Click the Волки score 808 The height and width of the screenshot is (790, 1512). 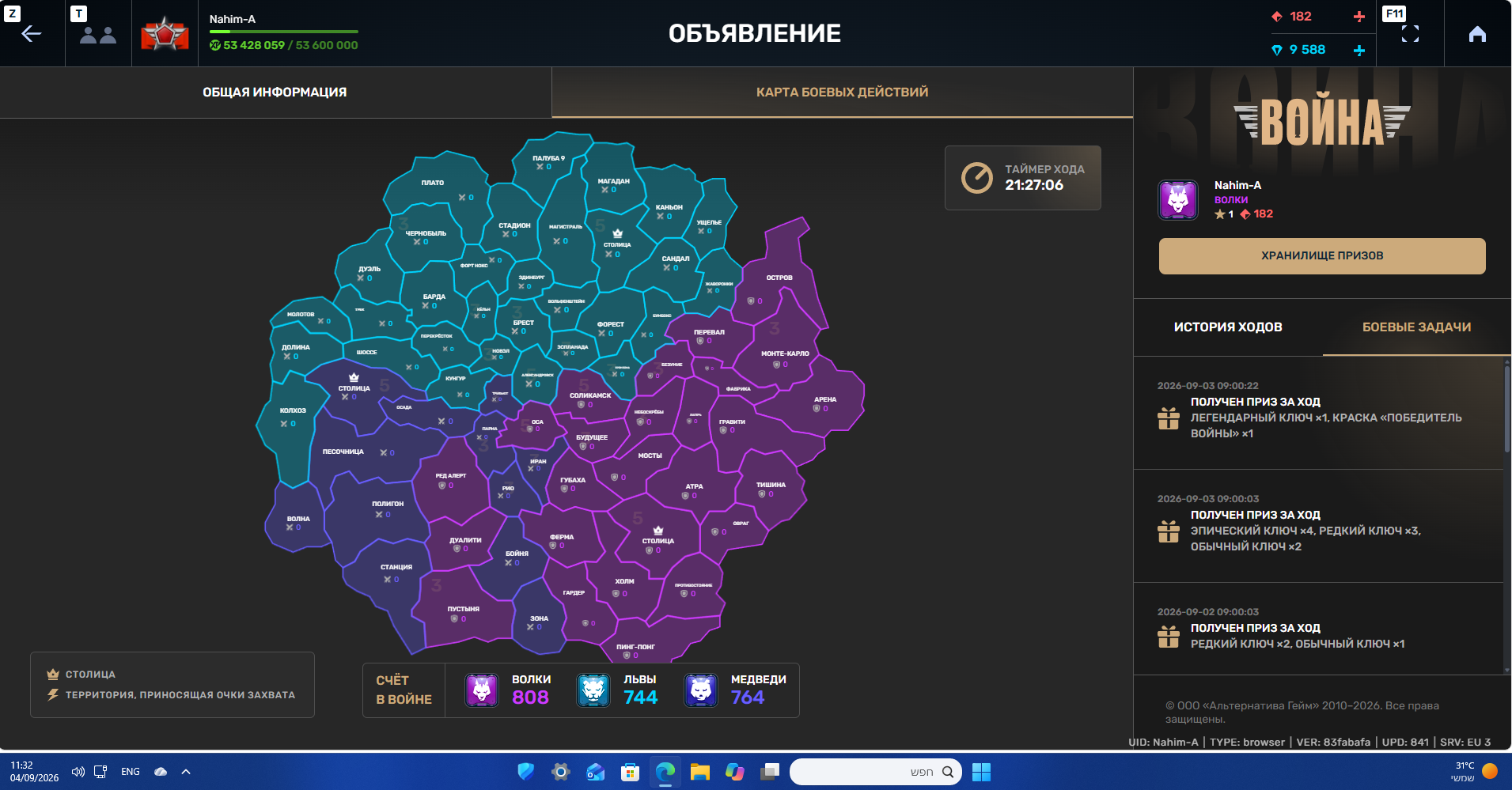[530, 697]
